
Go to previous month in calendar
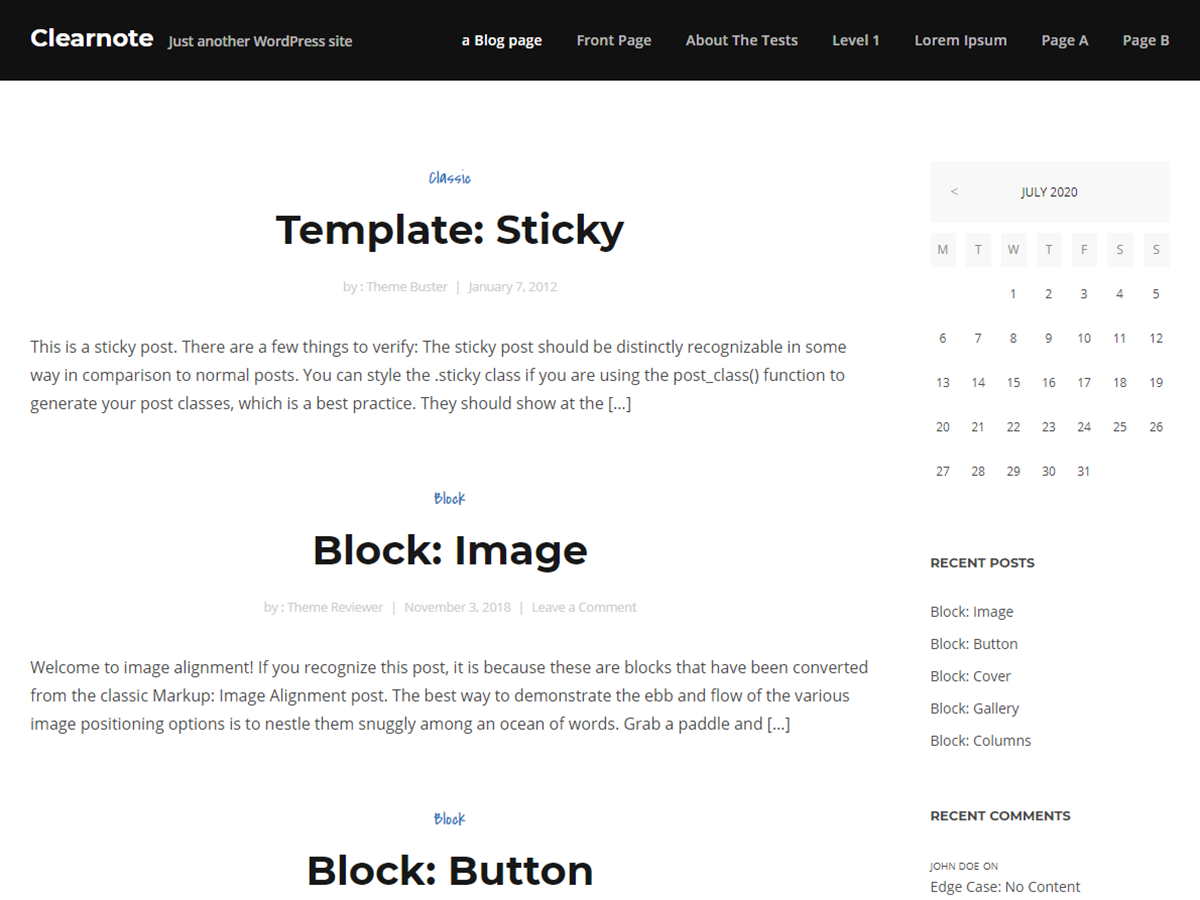tap(954, 192)
